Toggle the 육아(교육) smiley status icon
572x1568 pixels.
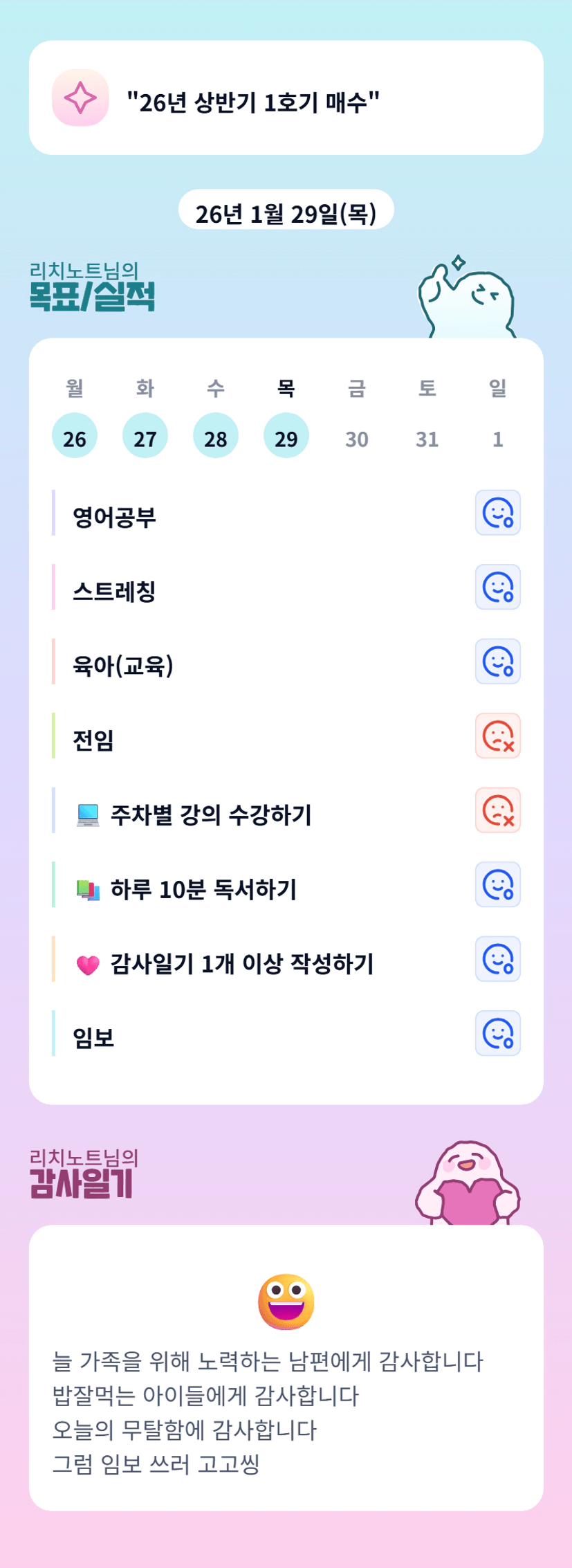[x=497, y=662]
